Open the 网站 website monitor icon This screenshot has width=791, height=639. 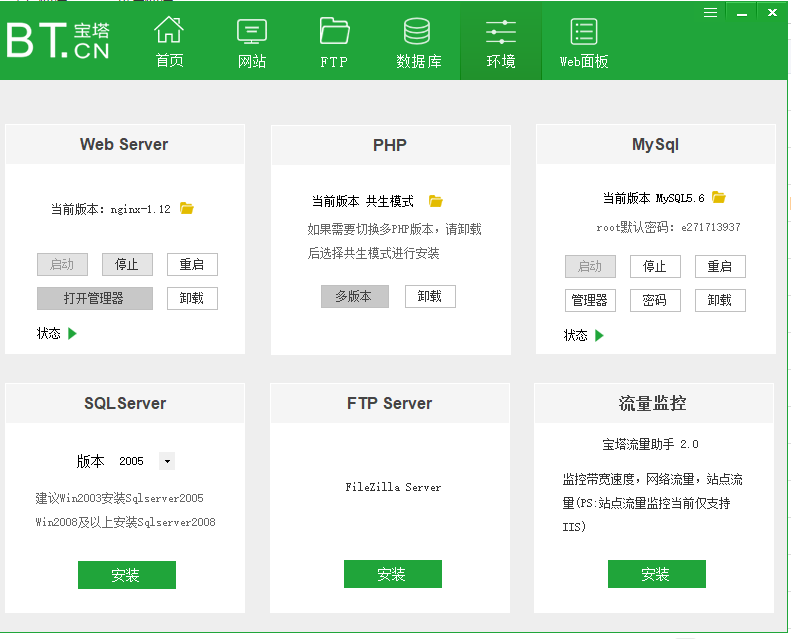[252, 31]
